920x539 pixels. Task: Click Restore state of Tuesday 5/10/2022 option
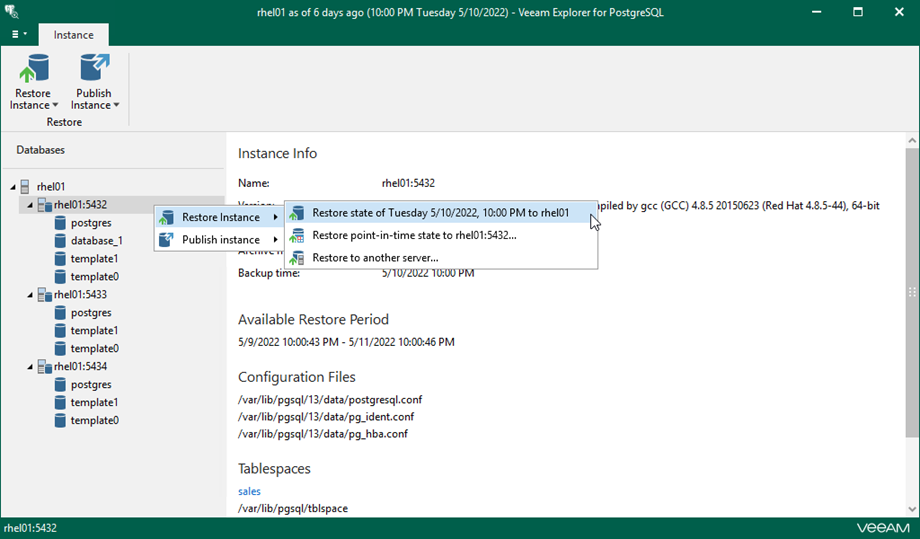pos(441,213)
